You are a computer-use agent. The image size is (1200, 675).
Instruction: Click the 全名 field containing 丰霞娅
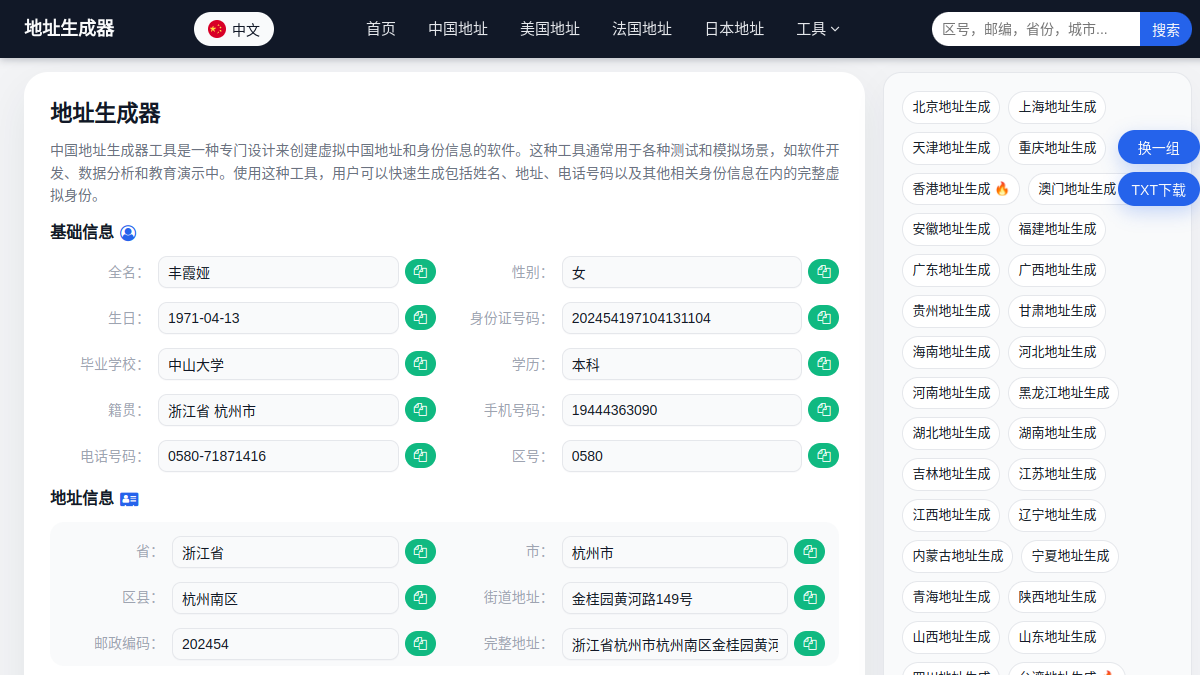(278, 272)
